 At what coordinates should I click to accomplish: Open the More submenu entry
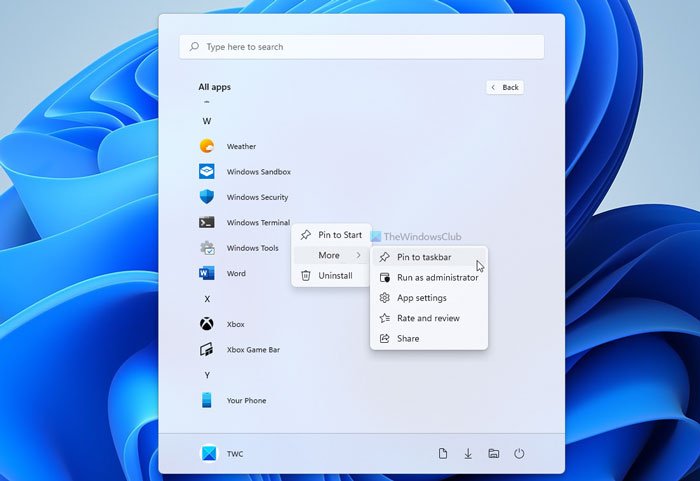pyautogui.click(x=332, y=255)
